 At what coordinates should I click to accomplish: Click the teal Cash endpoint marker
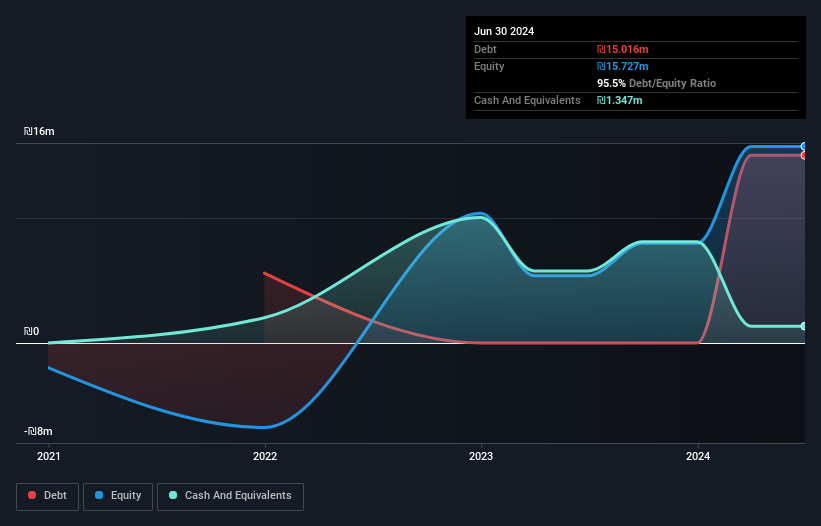(804, 326)
